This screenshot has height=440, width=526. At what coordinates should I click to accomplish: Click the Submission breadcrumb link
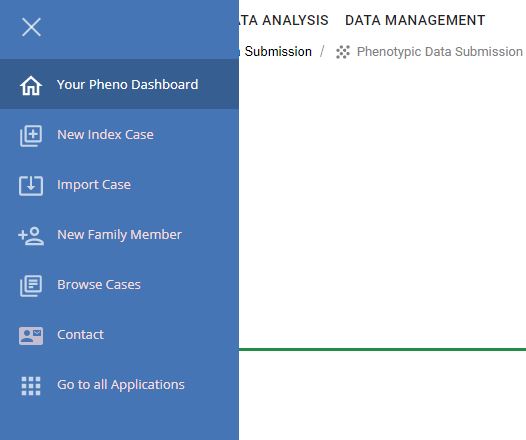pyautogui.click(x=278, y=52)
